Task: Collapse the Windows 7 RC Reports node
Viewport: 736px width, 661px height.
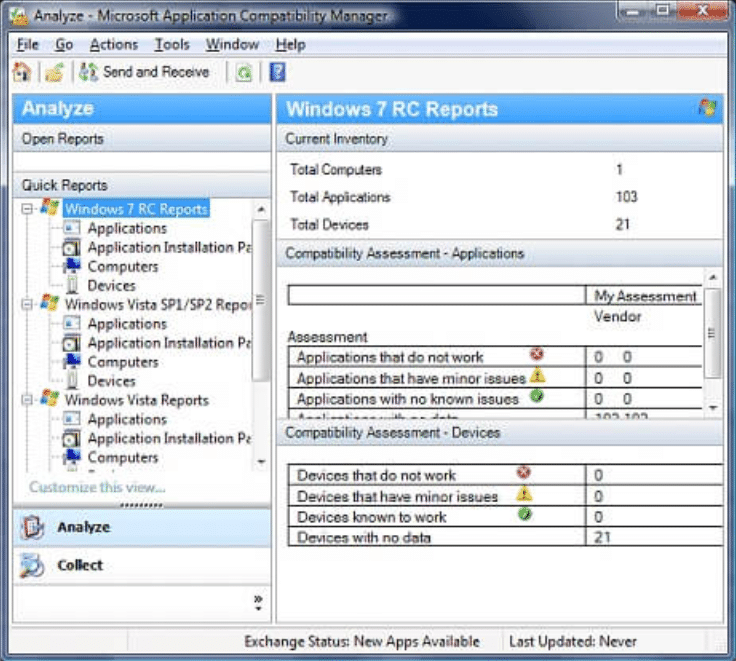Action: (x=27, y=209)
